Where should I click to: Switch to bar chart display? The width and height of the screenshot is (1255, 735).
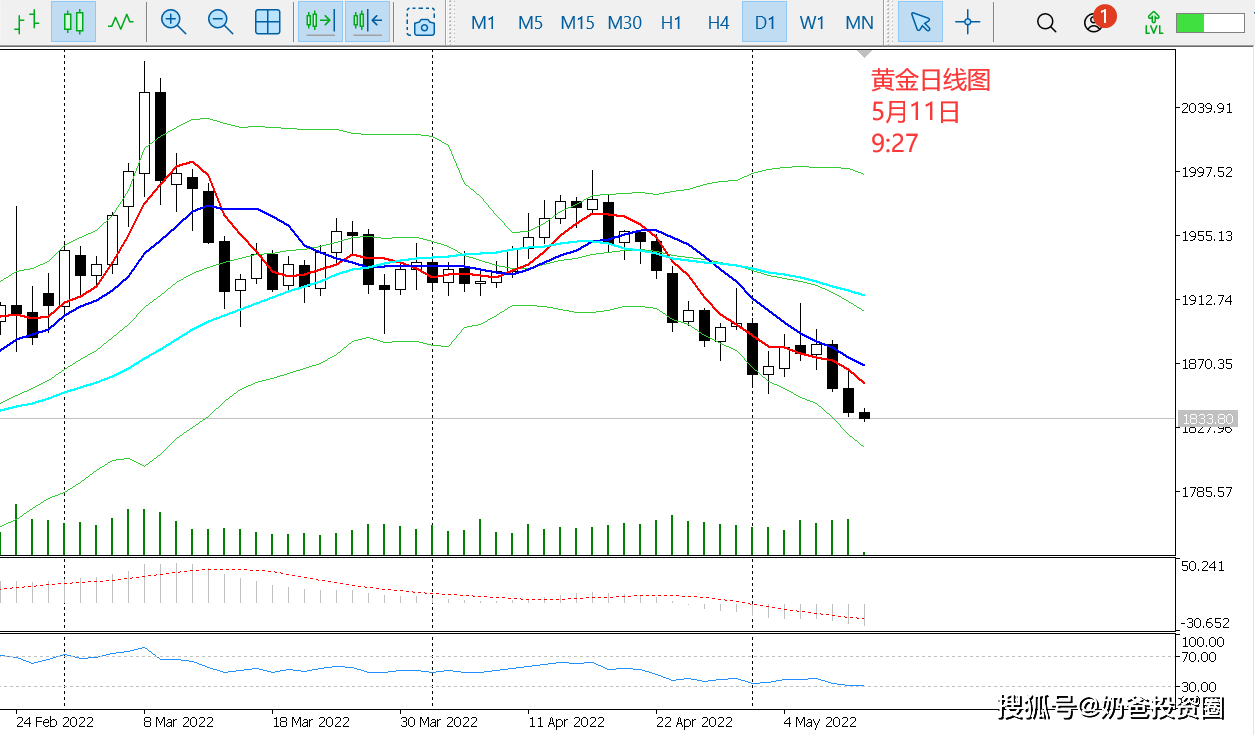(x=27, y=22)
